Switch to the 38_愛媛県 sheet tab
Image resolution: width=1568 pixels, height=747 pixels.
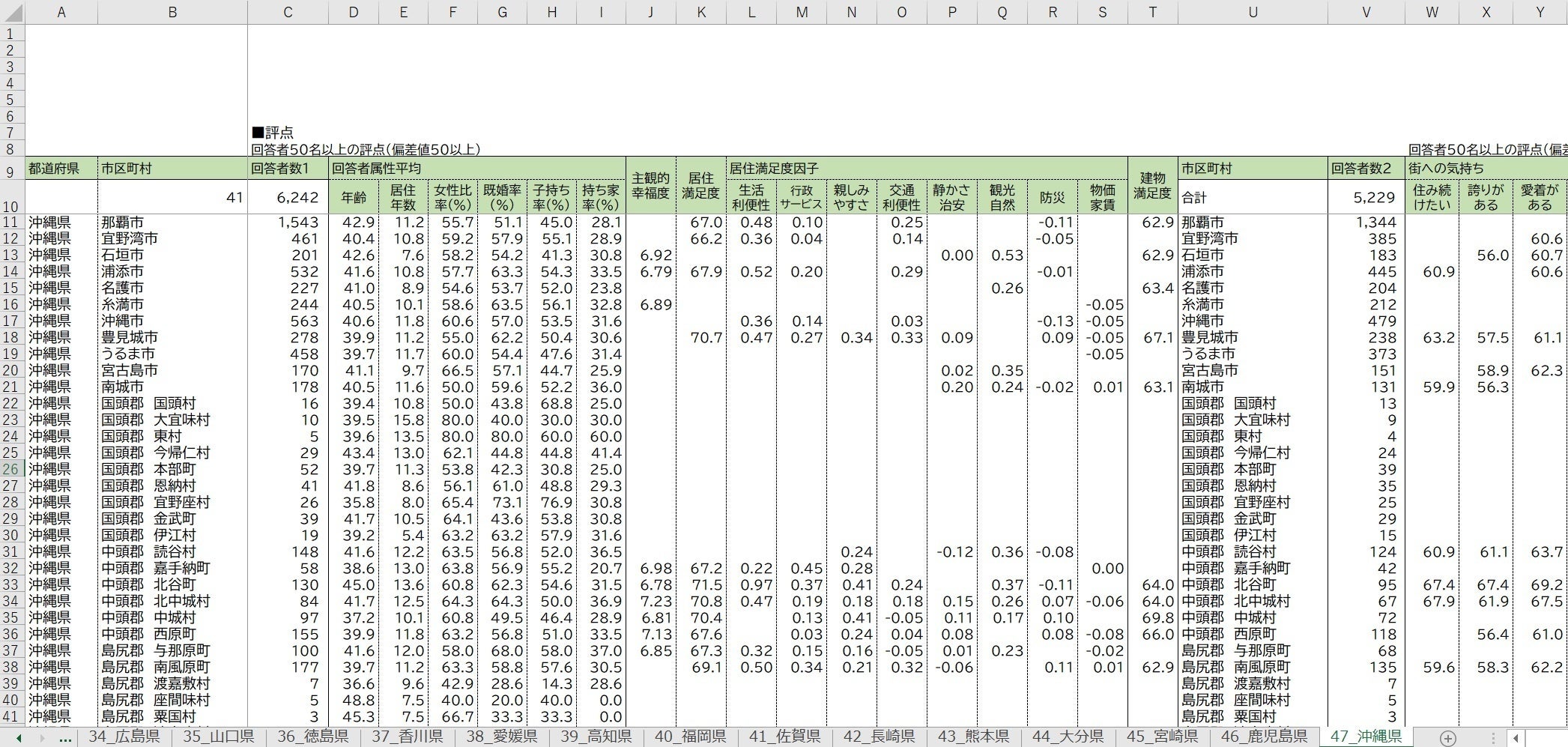click(502, 737)
